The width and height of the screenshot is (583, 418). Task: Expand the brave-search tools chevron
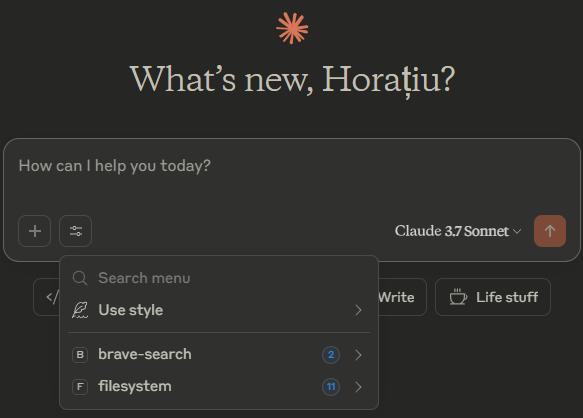tap(358, 355)
